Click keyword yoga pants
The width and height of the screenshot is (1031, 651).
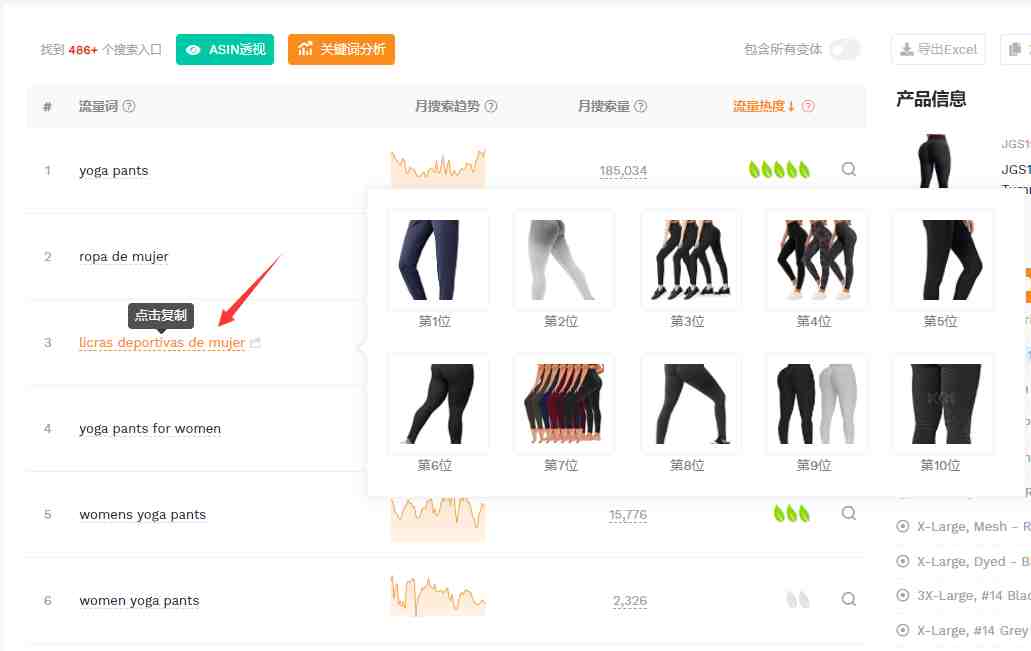(114, 171)
